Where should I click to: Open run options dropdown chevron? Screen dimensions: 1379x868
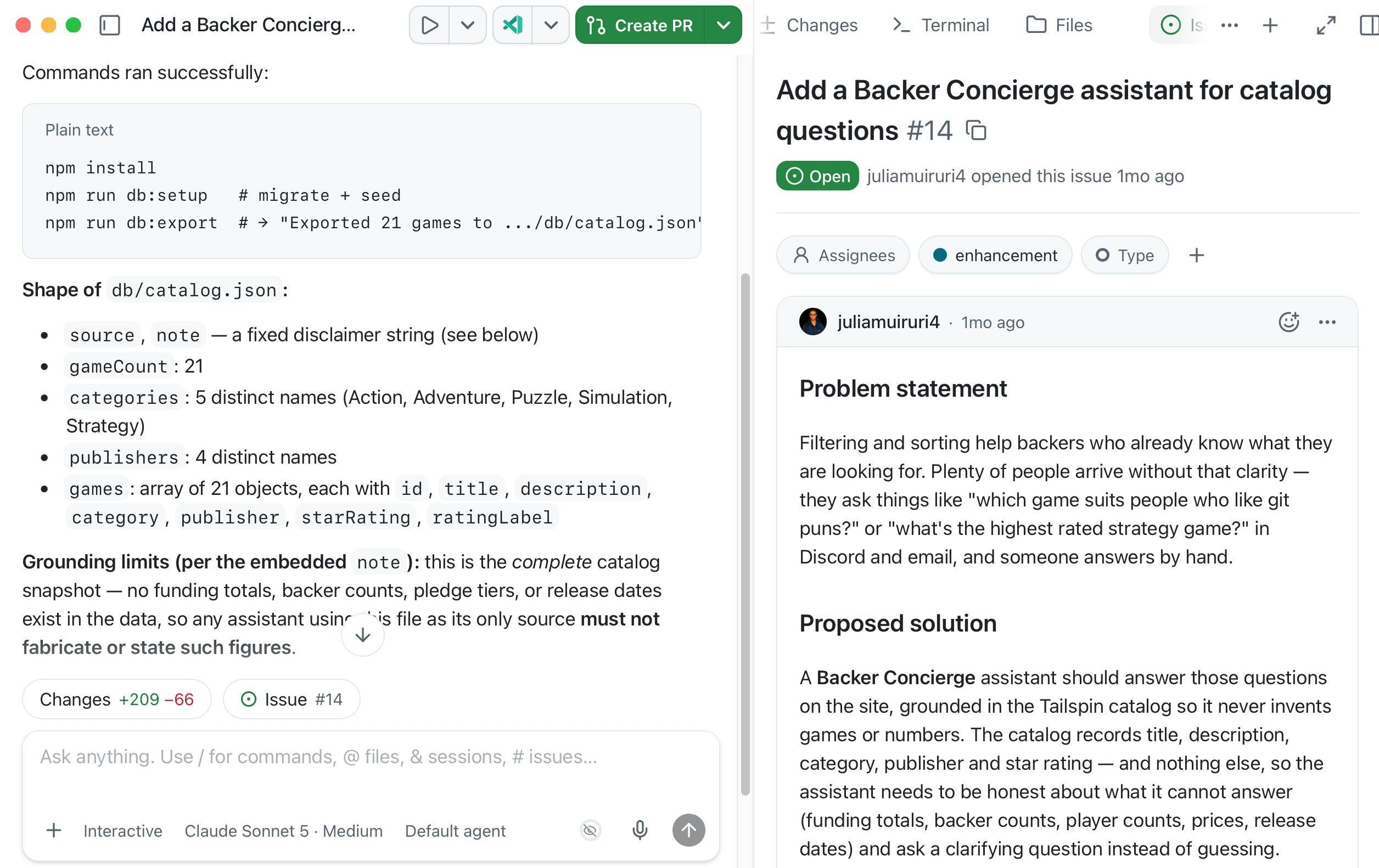click(467, 25)
